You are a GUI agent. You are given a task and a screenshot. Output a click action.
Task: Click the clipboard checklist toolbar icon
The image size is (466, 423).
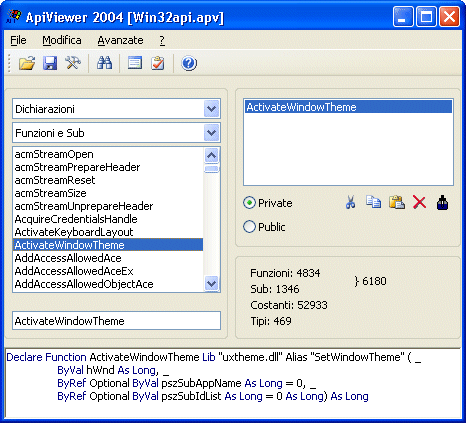[157, 63]
